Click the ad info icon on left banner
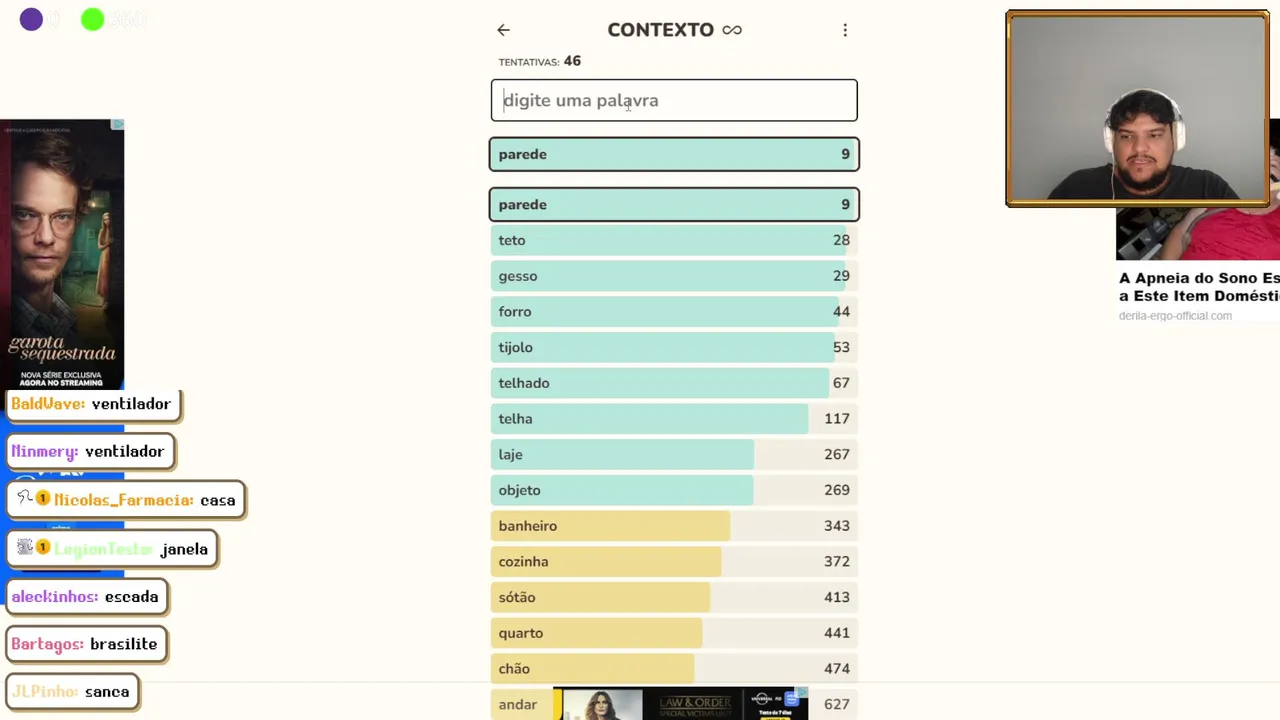The height and width of the screenshot is (720, 1280). (x=117, y=125)
